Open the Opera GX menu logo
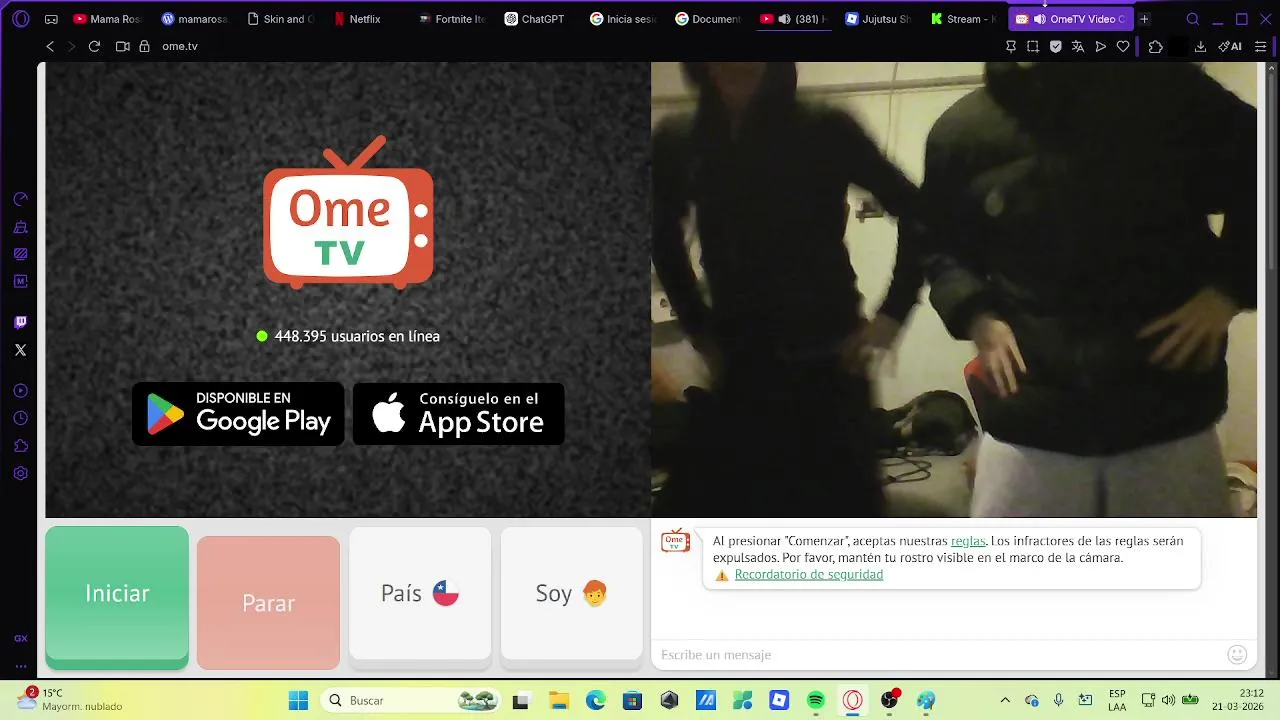 click(21, 19)
